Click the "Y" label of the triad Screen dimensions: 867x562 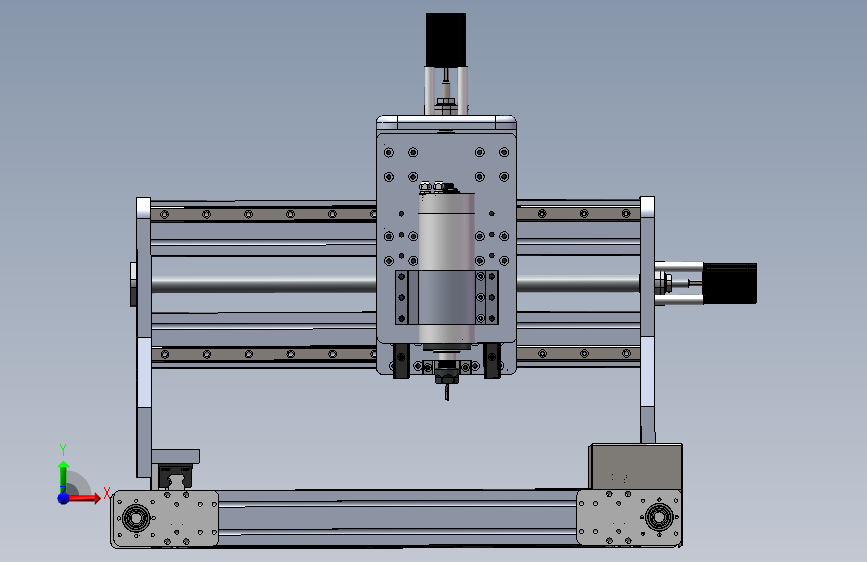pos(63,450)
